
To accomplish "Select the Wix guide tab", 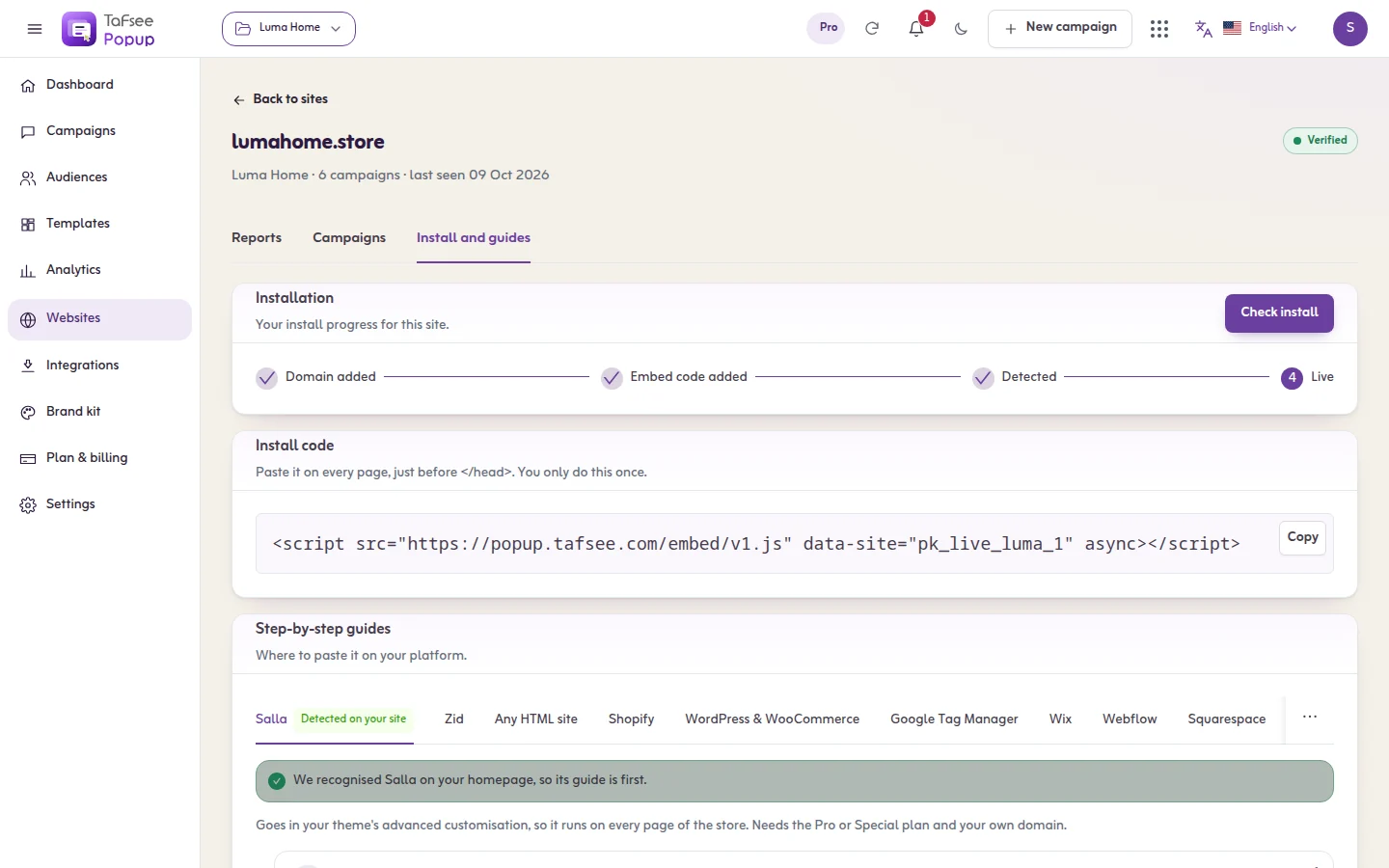I will tap(1060, 719).
